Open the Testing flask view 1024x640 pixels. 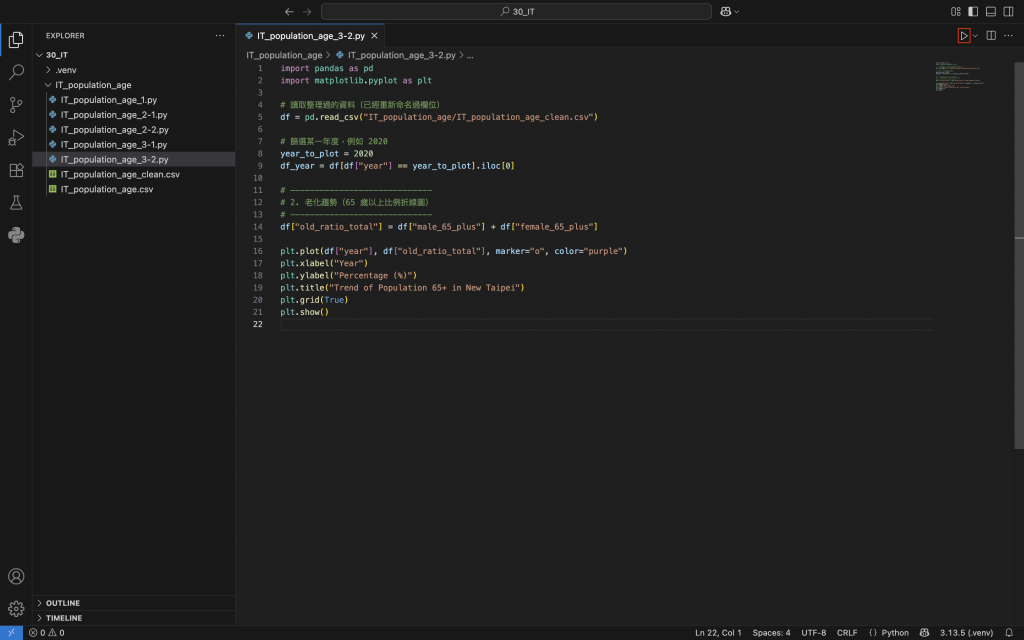point(16,203)
